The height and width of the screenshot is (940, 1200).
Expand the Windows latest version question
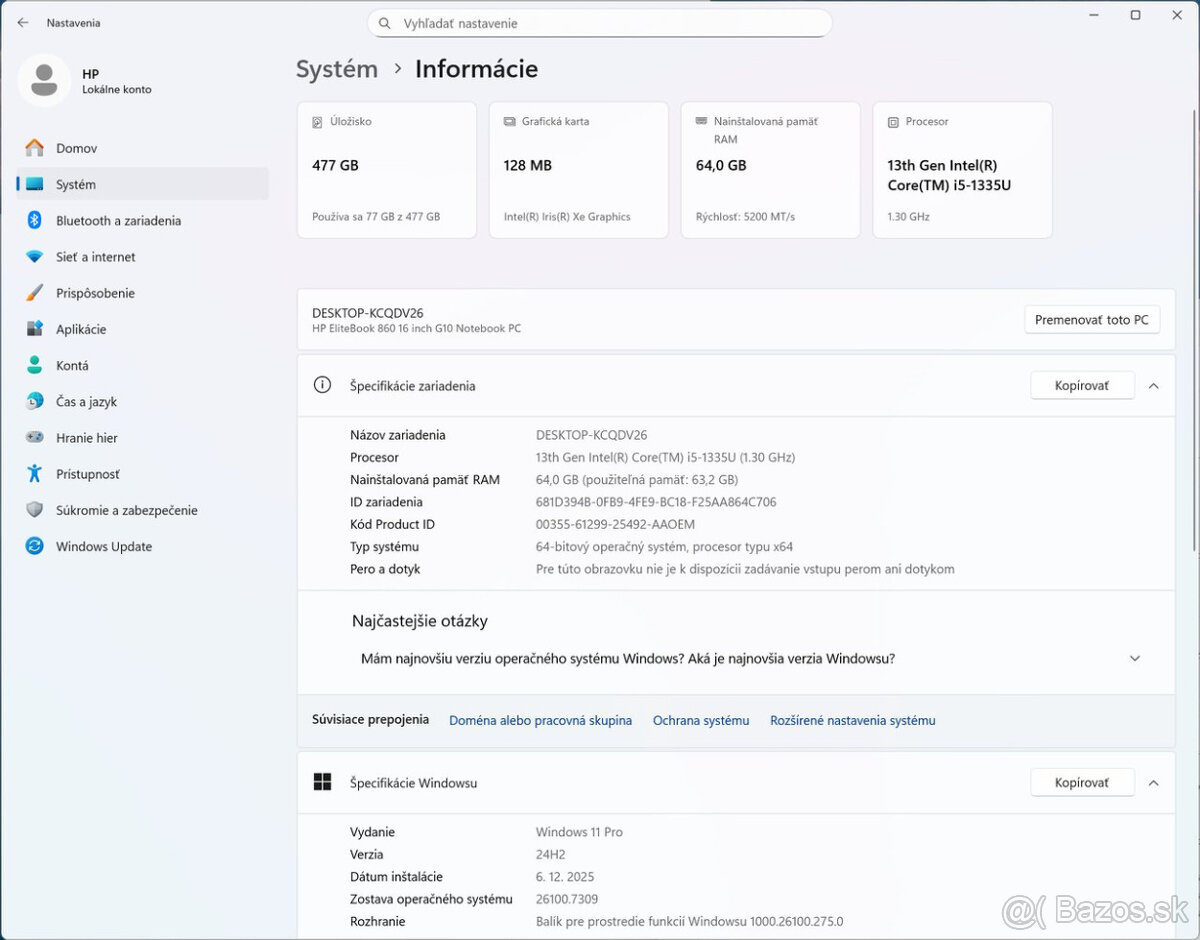tap(1134, 659)
